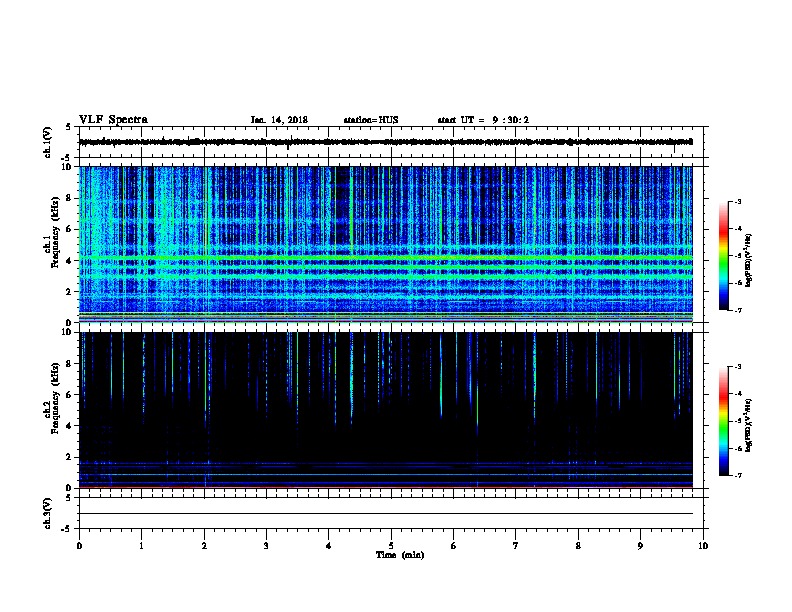Select the ch.1 "Frequency (kHz)" axis label
Viewport: 792px width, 612px height.
(x=56, y=232)
